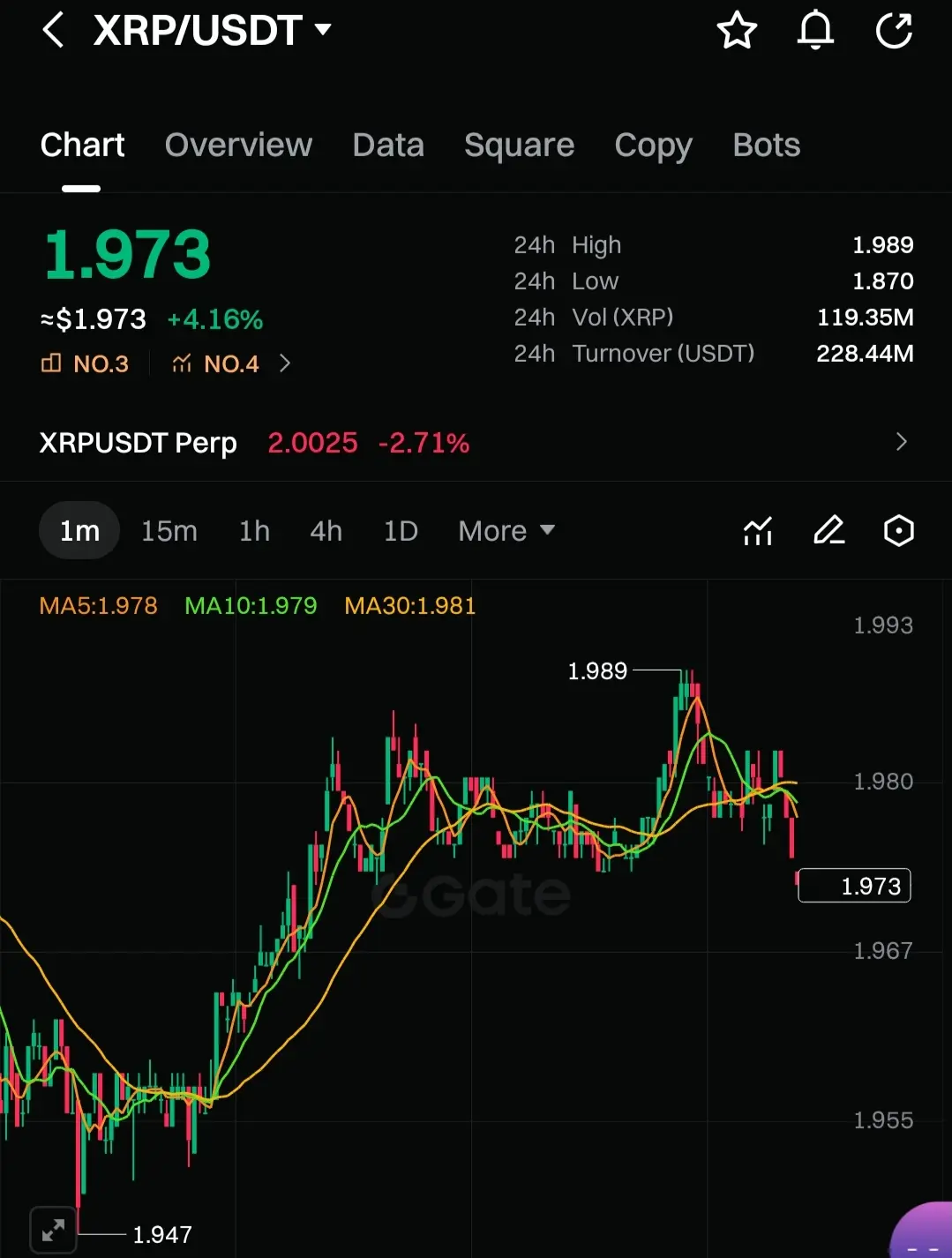Viewport: 952px width, 1258px height.
Task: Tap the ≈$1.973 USD equivalent
Action: point(94,319)
